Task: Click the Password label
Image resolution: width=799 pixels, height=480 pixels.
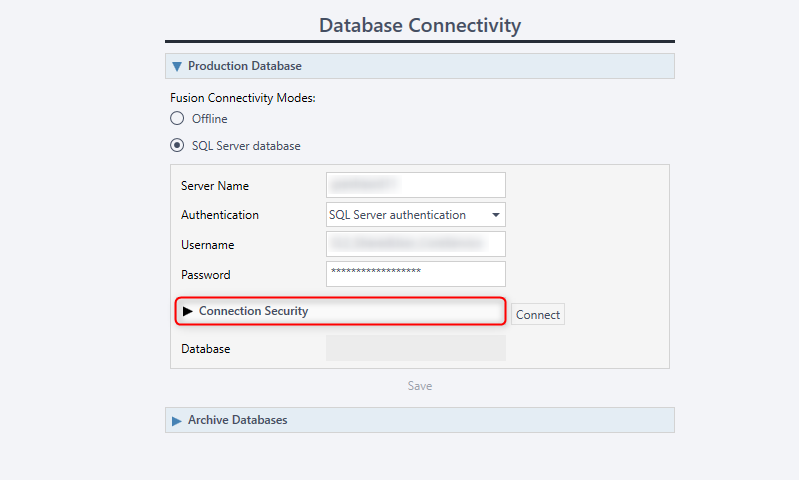Action: click(x=205, y=275)
